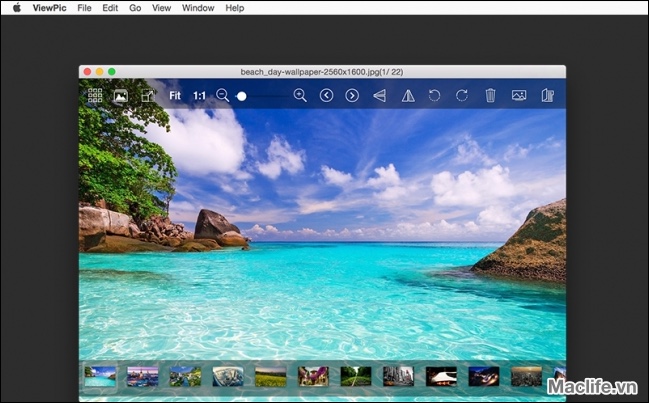Viewport: 649px width, 403px height.
Task: Select the yellow flower field thumbnail
Action: point(271,377)
